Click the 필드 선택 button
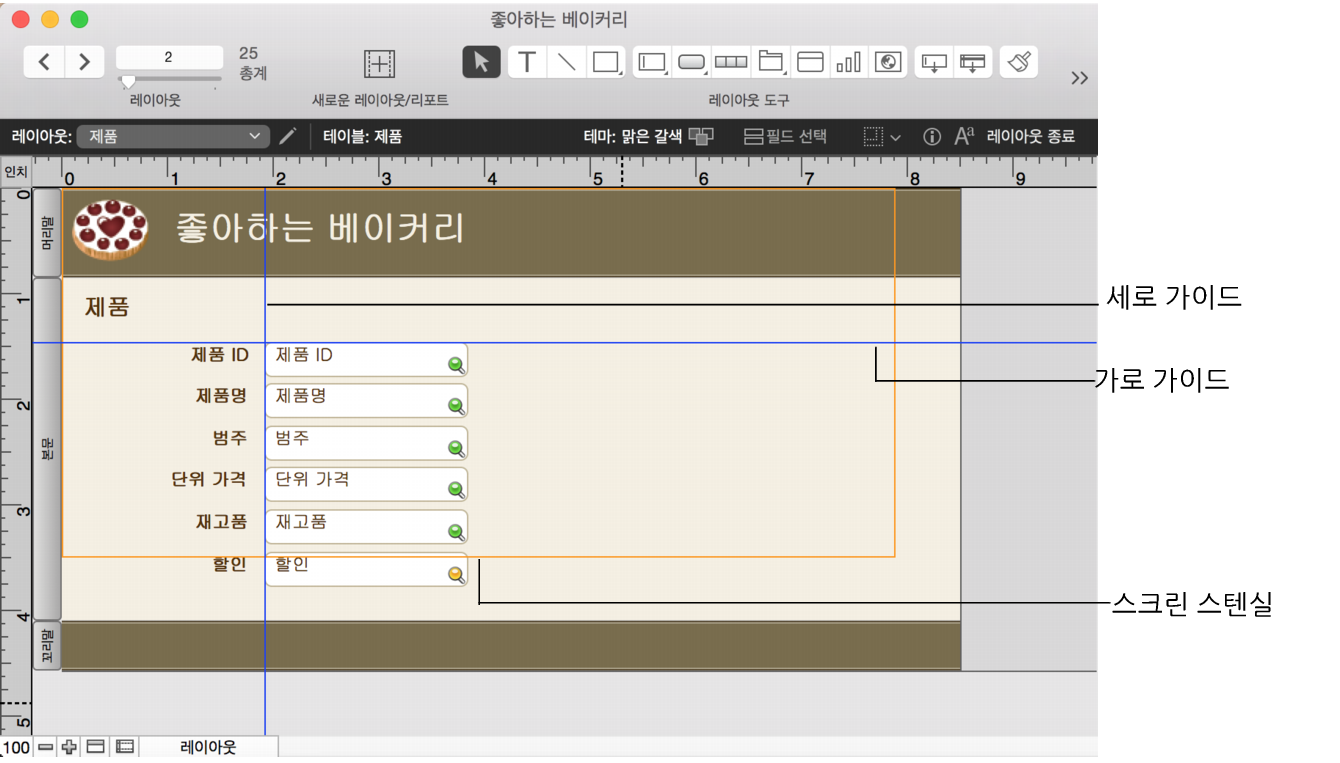Screen dimensions: 1340x763 click(785, 137)
